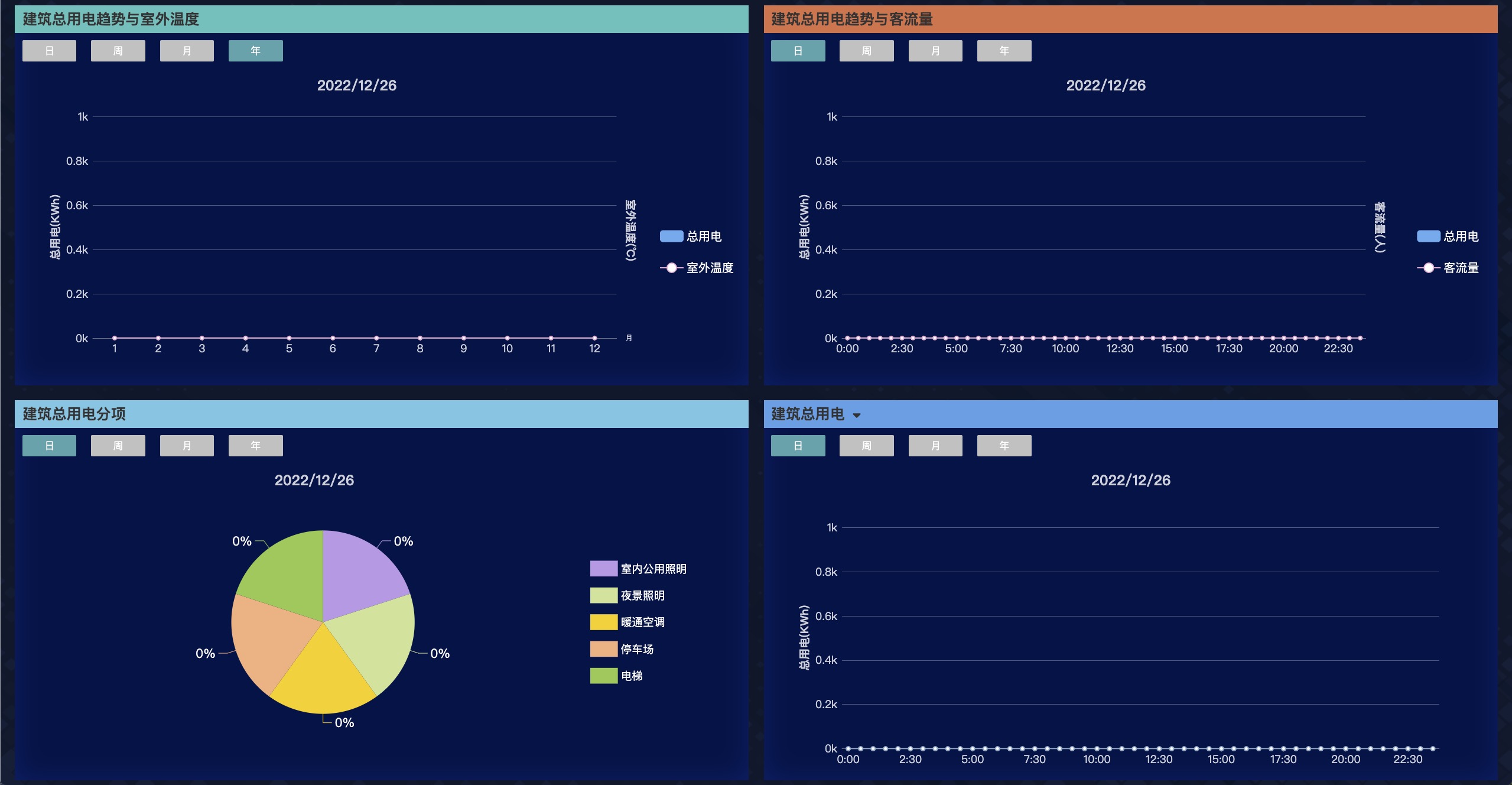Toggle 暖通空调 pie legend item
Screen dimensions: 1512x785
[x=627, y=622]
